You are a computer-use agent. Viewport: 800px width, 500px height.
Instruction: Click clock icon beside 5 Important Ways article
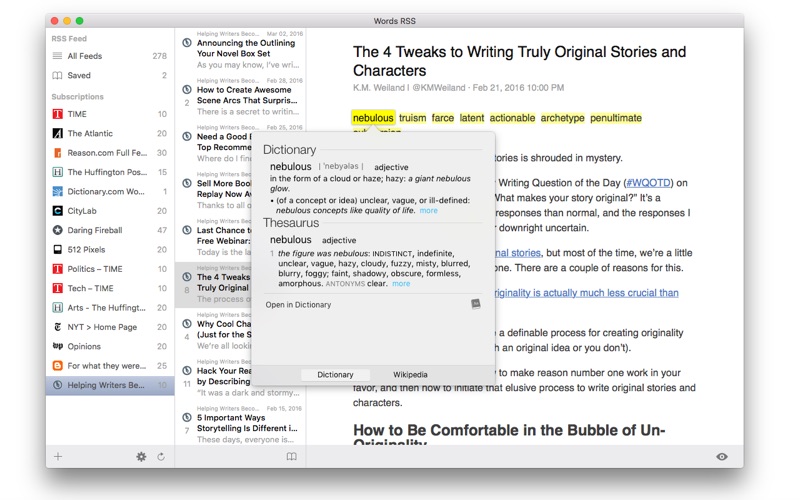point(187,417)
